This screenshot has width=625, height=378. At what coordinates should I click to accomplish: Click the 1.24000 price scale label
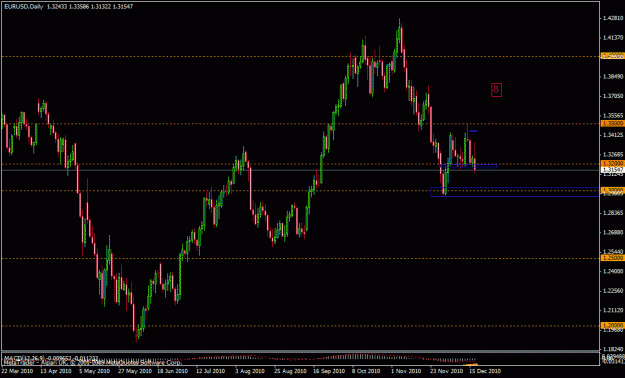point(613,272)
